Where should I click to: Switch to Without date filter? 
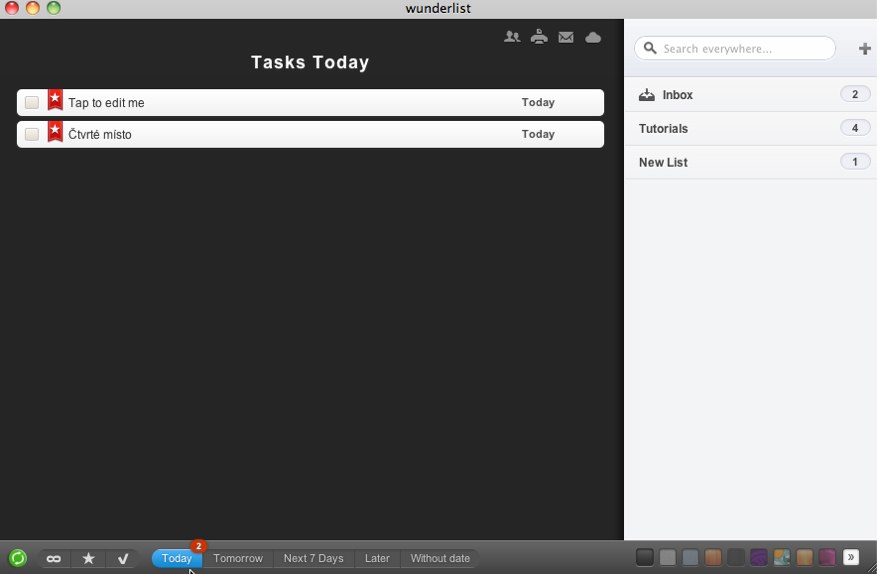pyautogui.click(x=440, y=558)
